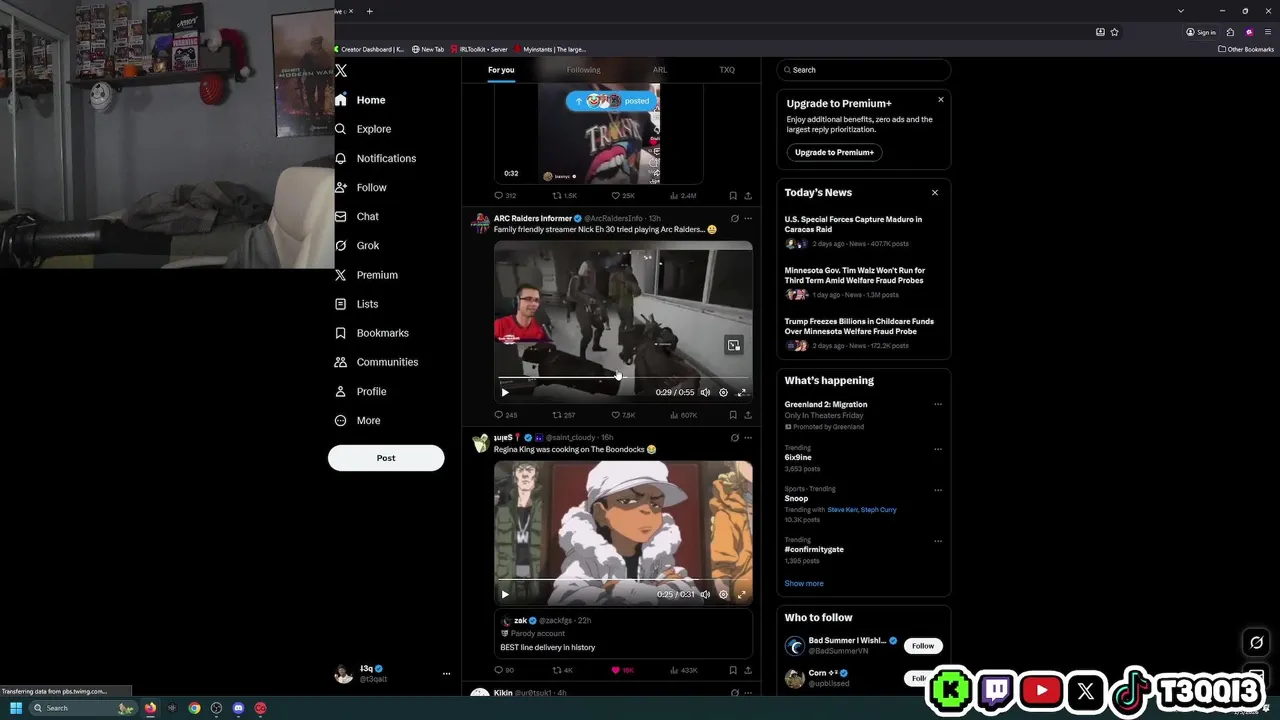Viewport: 1280px width, 720px height.
Task: Click the Profile sidebar icon
Action: [341, 391]
